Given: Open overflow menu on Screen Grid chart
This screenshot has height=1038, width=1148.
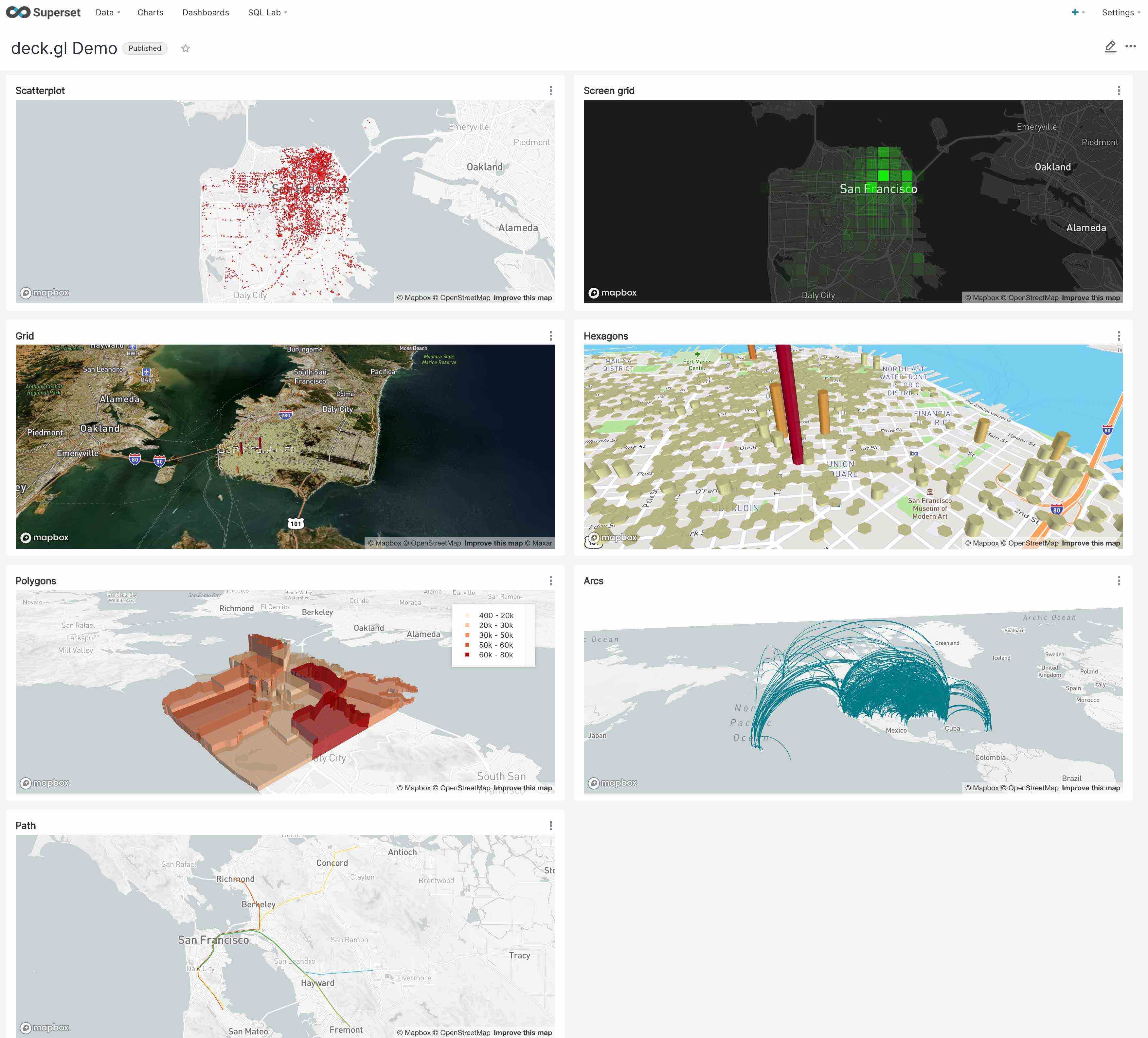Looking at the screenshot, I should click(x=1119, y=90).
